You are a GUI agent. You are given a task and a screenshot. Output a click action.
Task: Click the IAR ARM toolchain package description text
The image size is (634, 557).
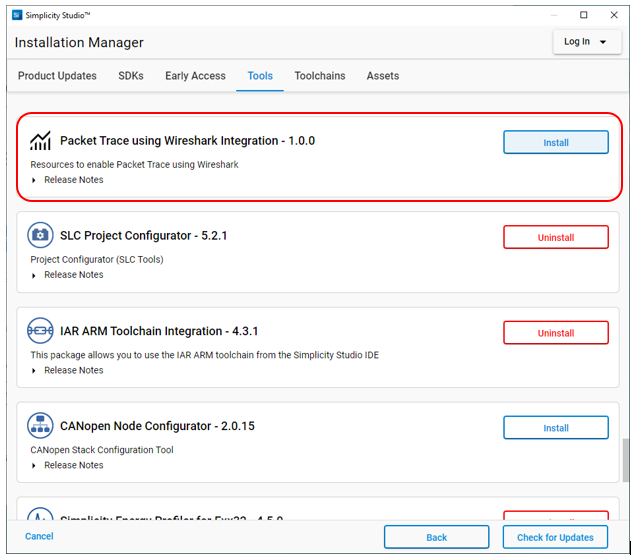[x=205, y=355]
